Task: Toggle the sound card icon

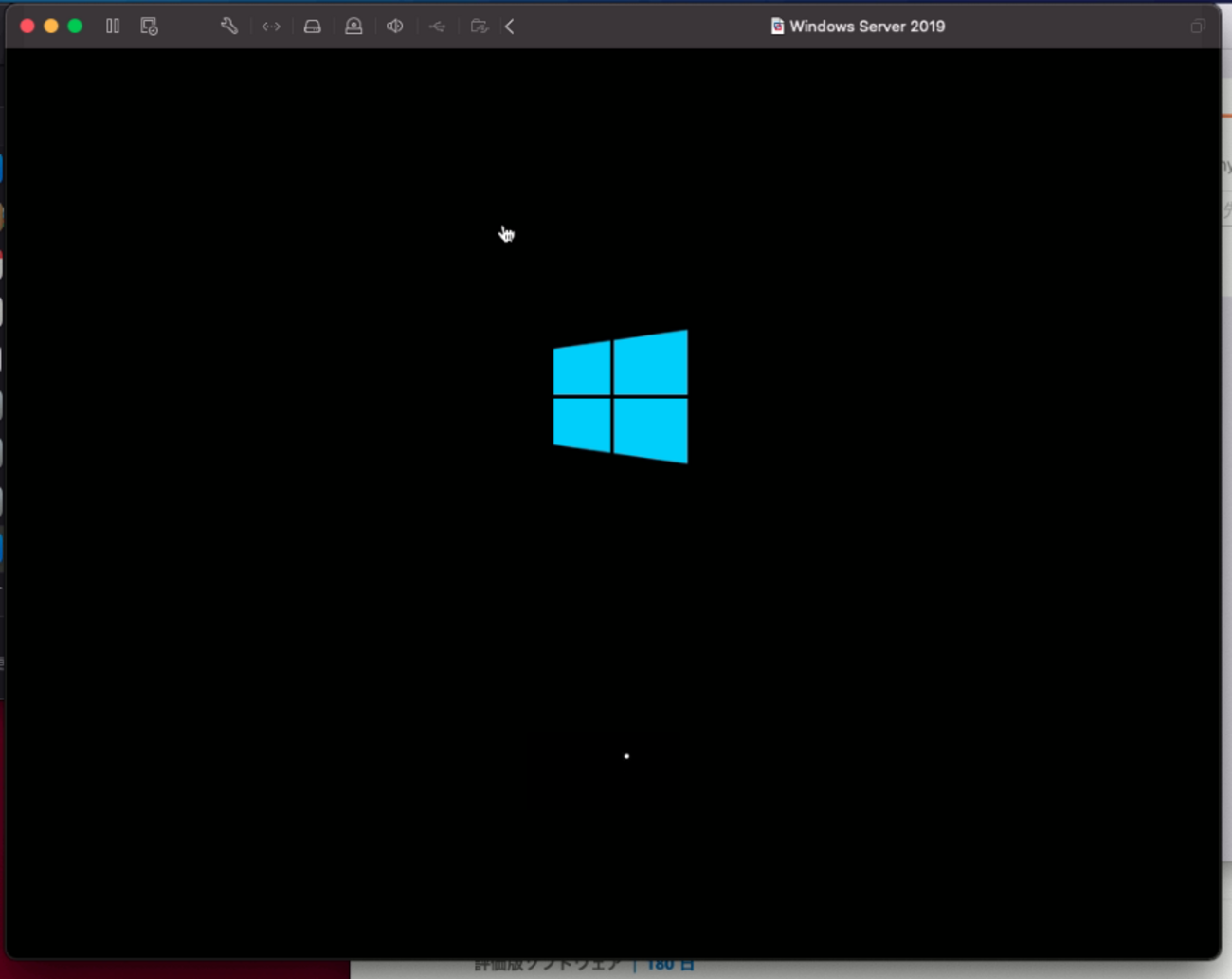Action: 395,27
